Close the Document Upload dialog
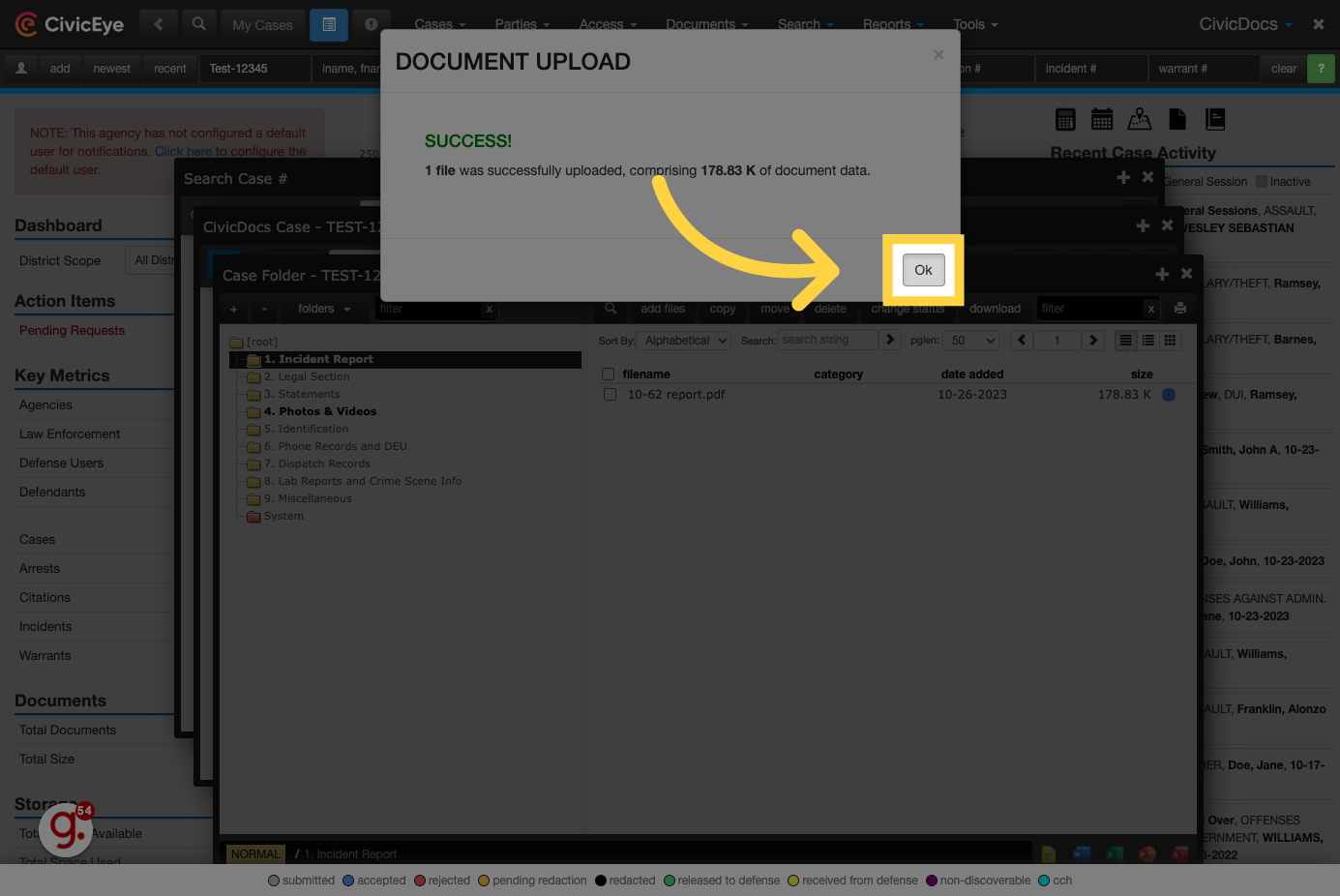The image size is (1340, 896). click(938, 55)
